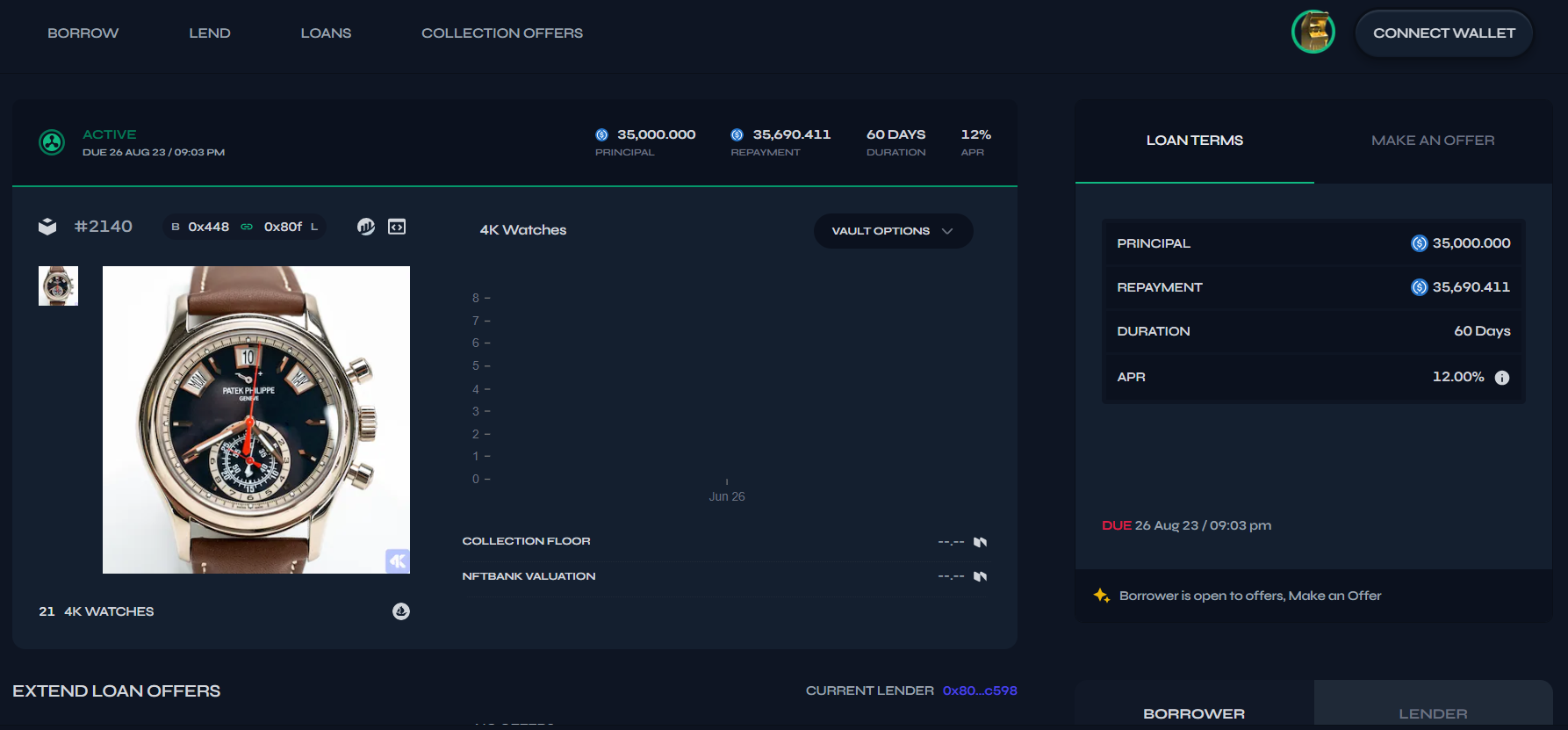Image resolution: width=1568 pixels, height=730 pixels.
Task: Click the green active loan status icon
Action: [x=52, y=141]
